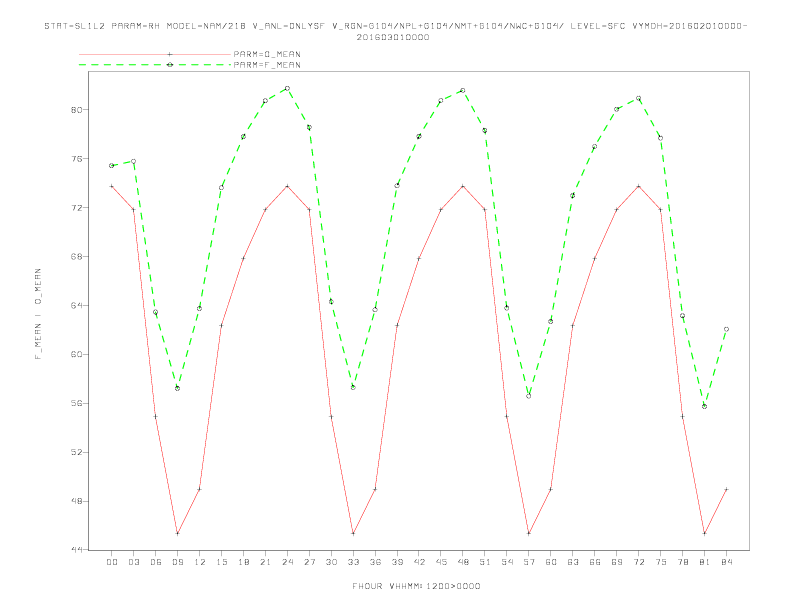Click x-axis tick label 42
This screenshot has height=612, width=792.
coord(419,562)
